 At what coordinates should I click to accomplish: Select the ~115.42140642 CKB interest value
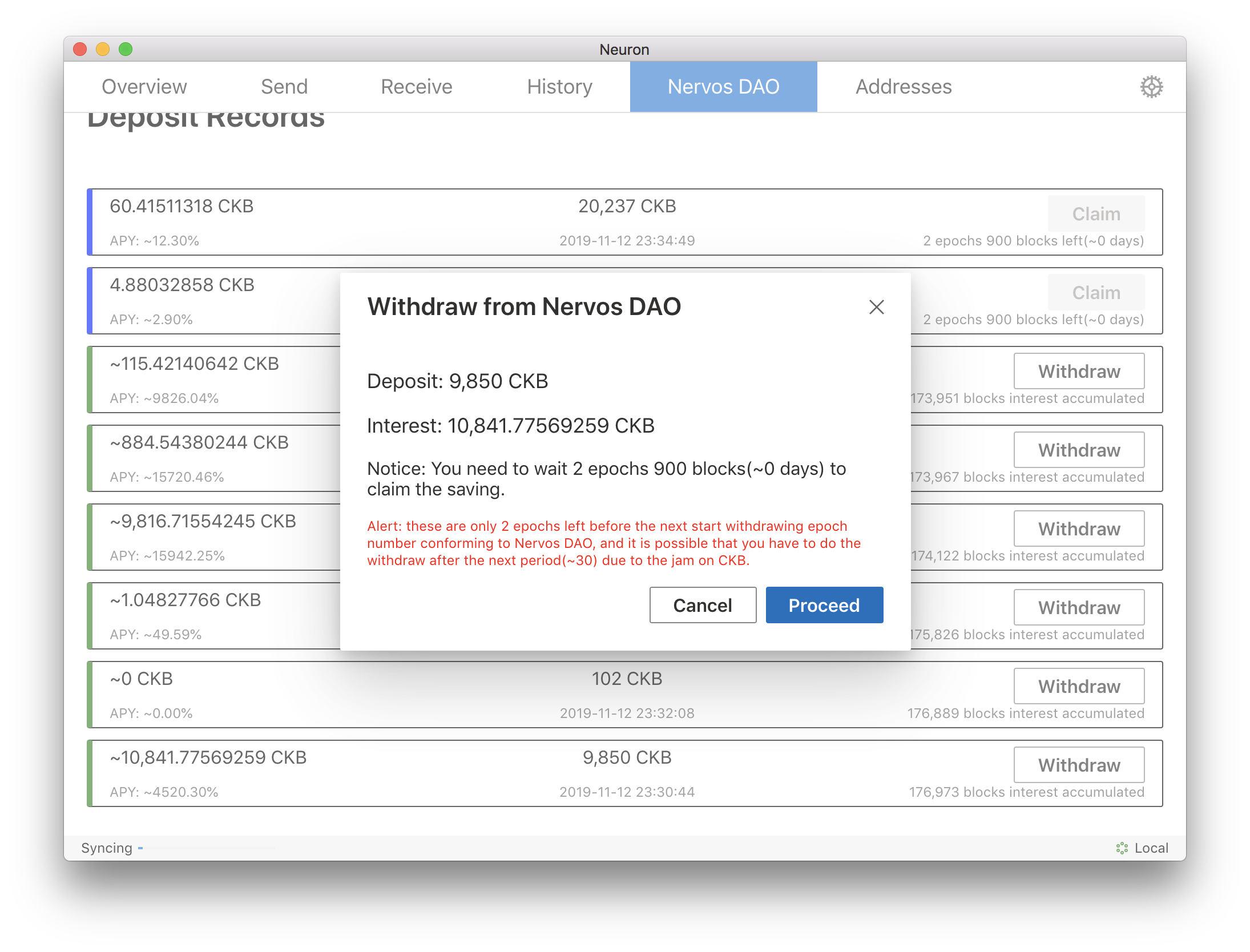click(x=195, y=364)
